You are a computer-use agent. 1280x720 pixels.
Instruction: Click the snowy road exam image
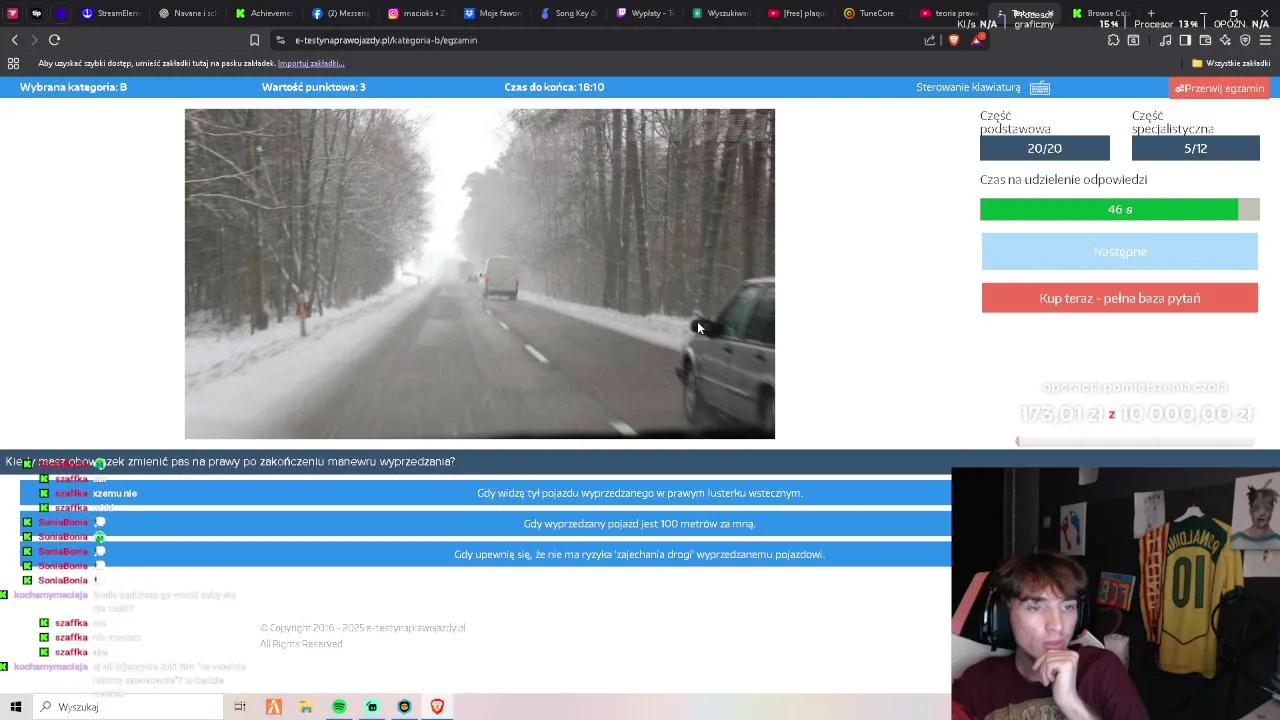[480, 274]
